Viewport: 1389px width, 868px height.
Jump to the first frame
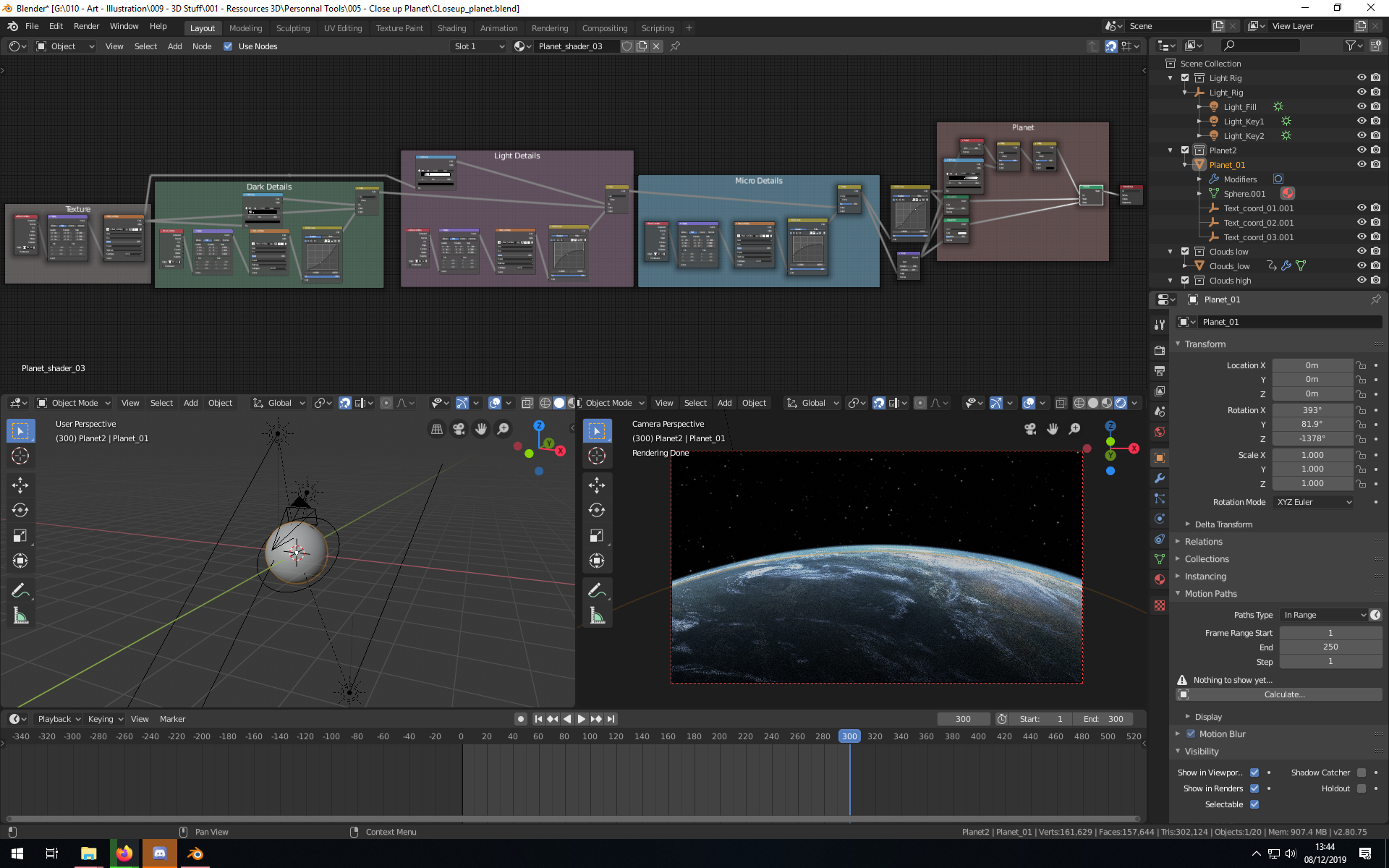[x=538, y=719]
